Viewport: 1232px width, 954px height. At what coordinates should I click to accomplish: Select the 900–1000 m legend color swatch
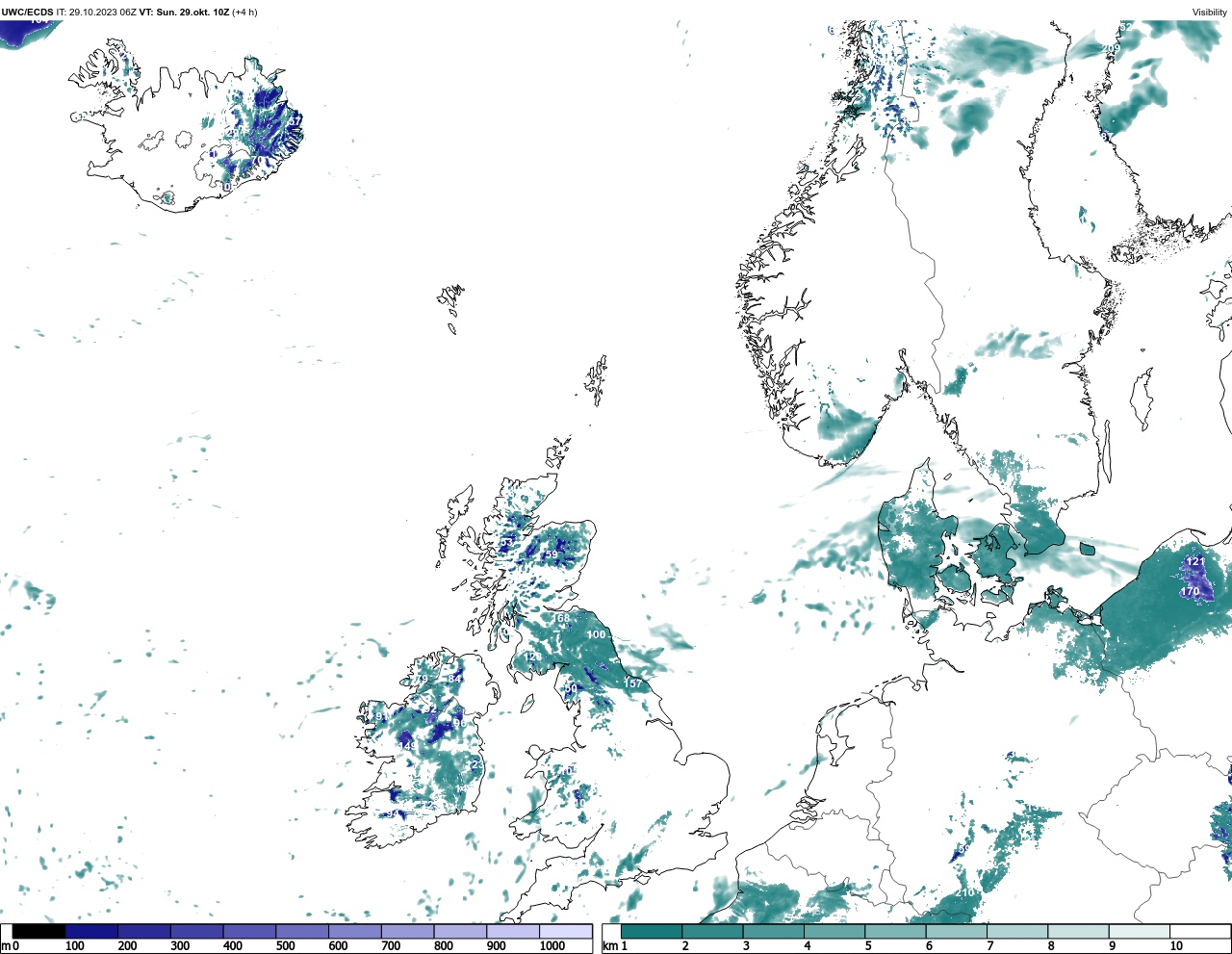(512, 931)
